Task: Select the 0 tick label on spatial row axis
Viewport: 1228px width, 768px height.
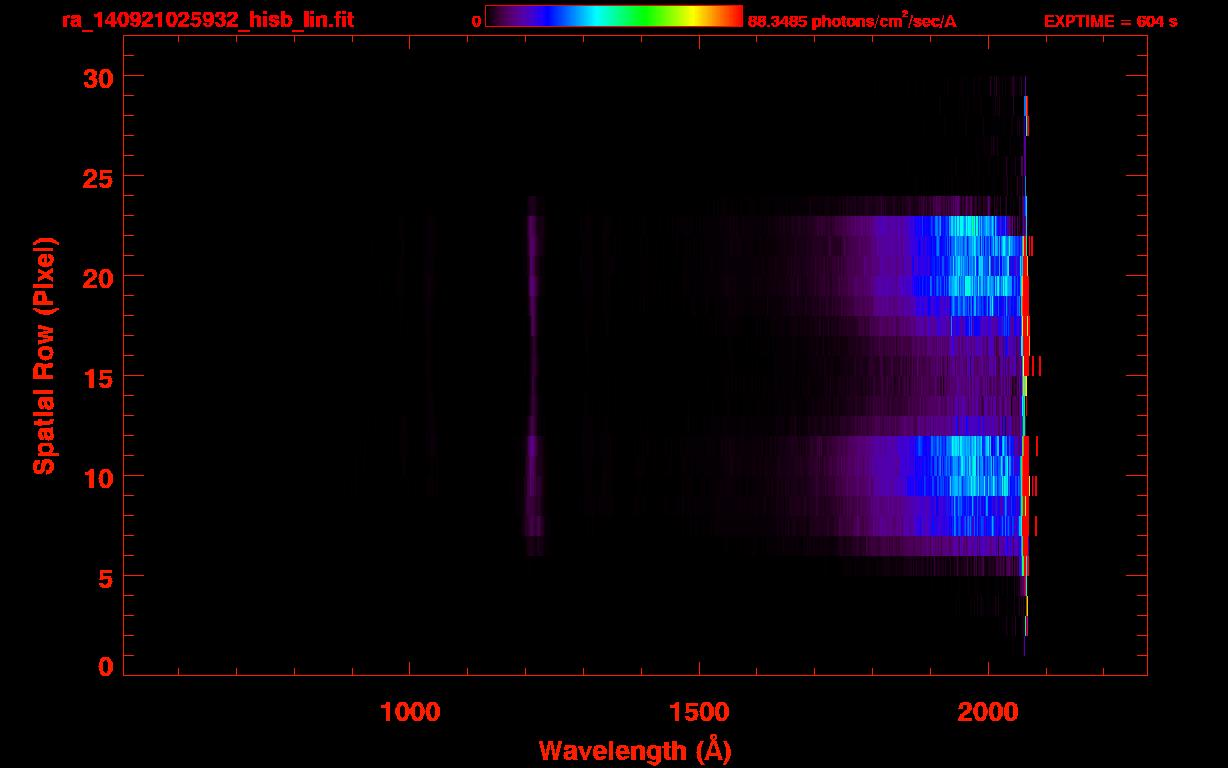Action: 105,667
